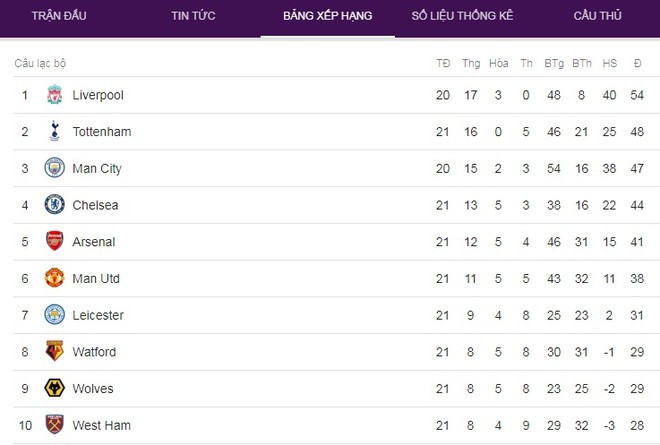Click the West Ham club crest
Viewport: 660px width, 445px height.
click(x=54, y=424)
